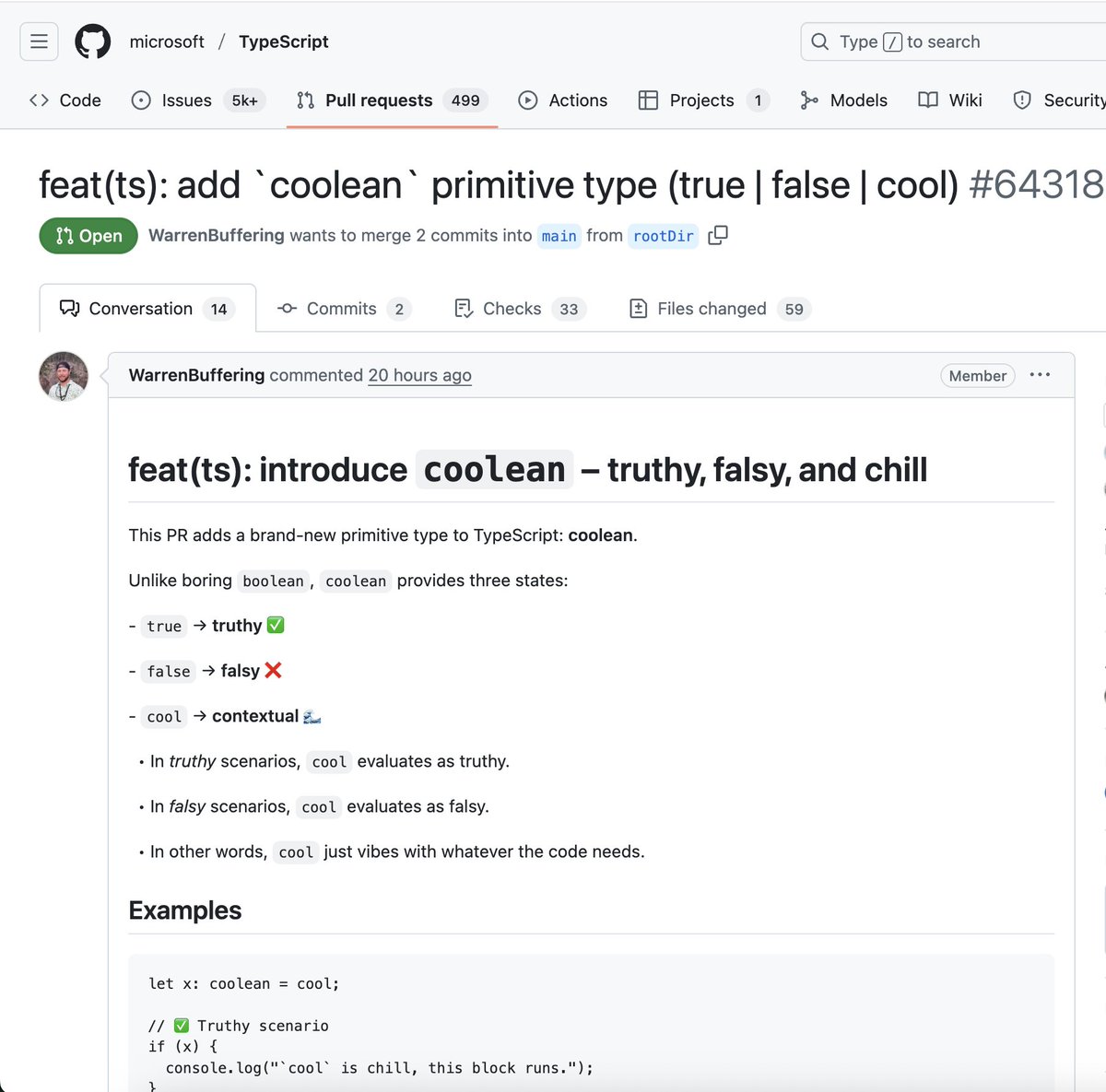Click the commenter's avatar photo

pyautogui.click(x=64, y=376)
